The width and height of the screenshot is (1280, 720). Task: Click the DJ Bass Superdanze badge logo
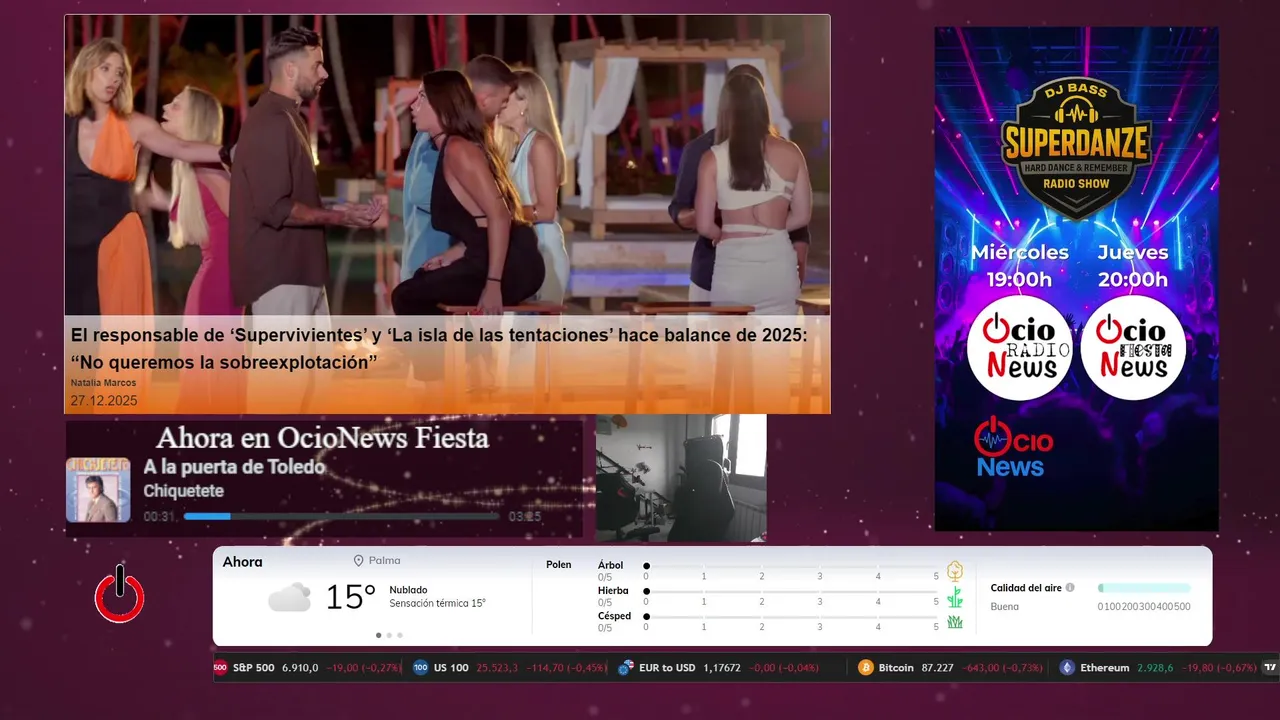1076,149
